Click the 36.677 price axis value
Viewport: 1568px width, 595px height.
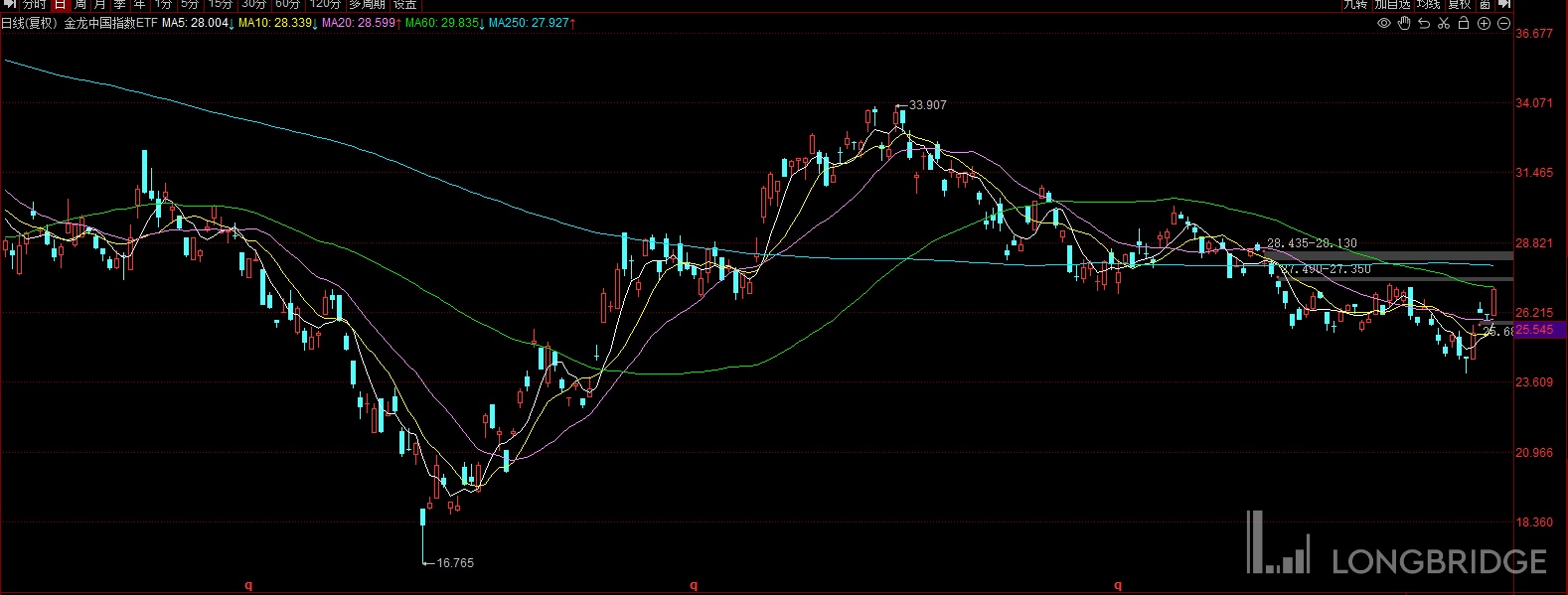(1534, 34)
